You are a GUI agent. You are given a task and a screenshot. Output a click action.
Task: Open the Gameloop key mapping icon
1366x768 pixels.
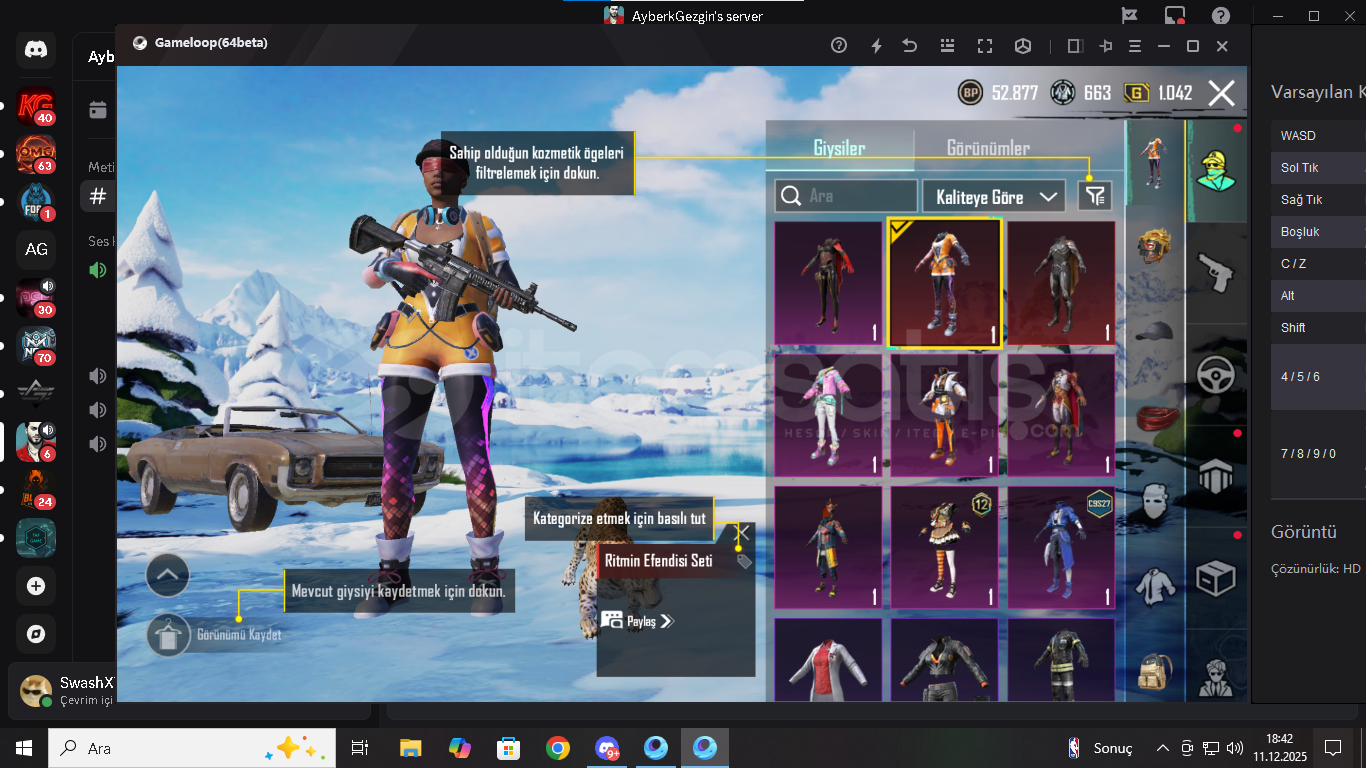tap(947, 45)
